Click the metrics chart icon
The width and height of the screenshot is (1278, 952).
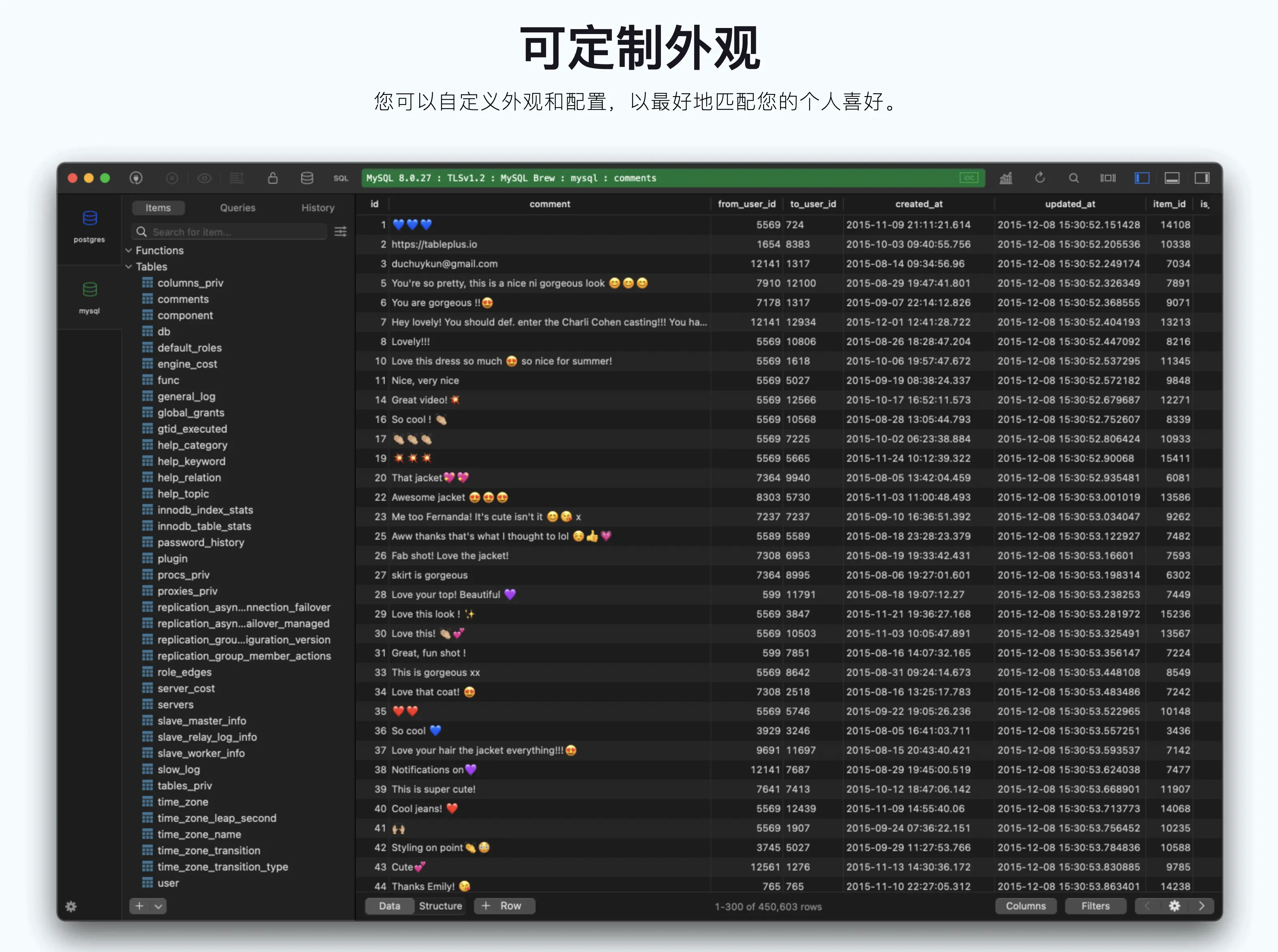(x=1006, y=178)
